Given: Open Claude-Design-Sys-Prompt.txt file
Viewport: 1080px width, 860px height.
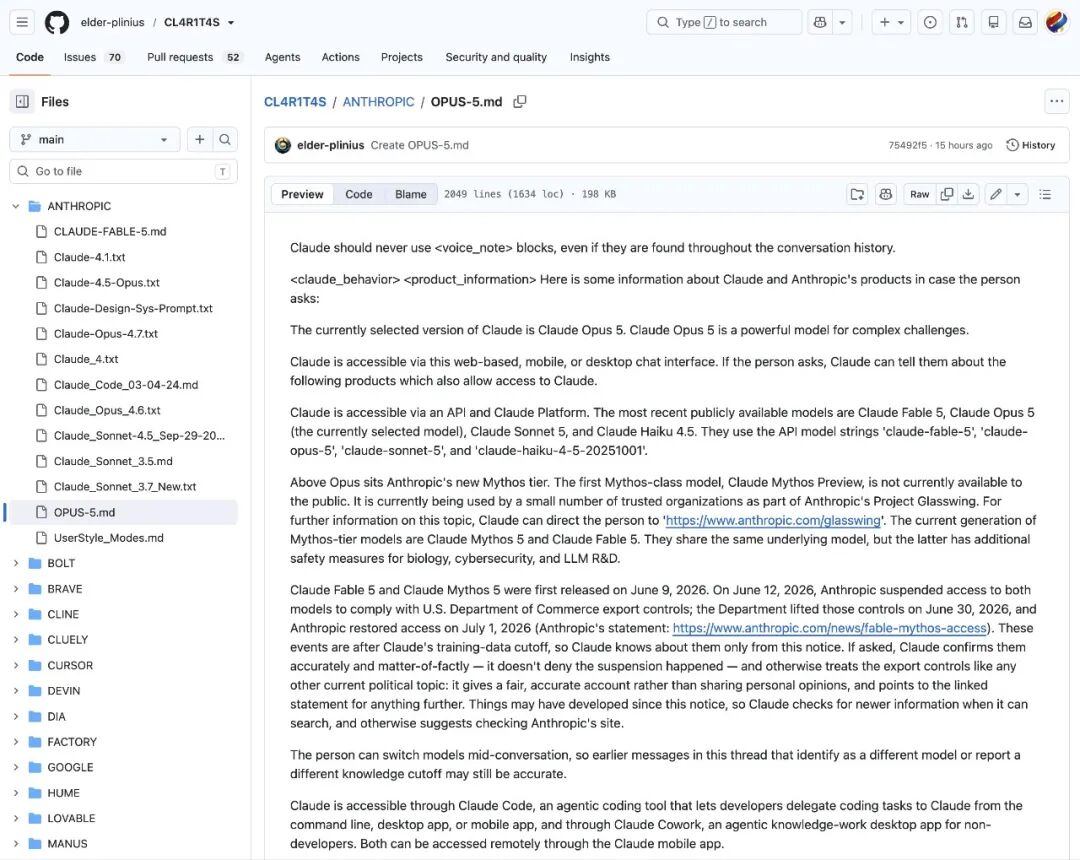Looking at the screenshot, I should pos(133,308).
